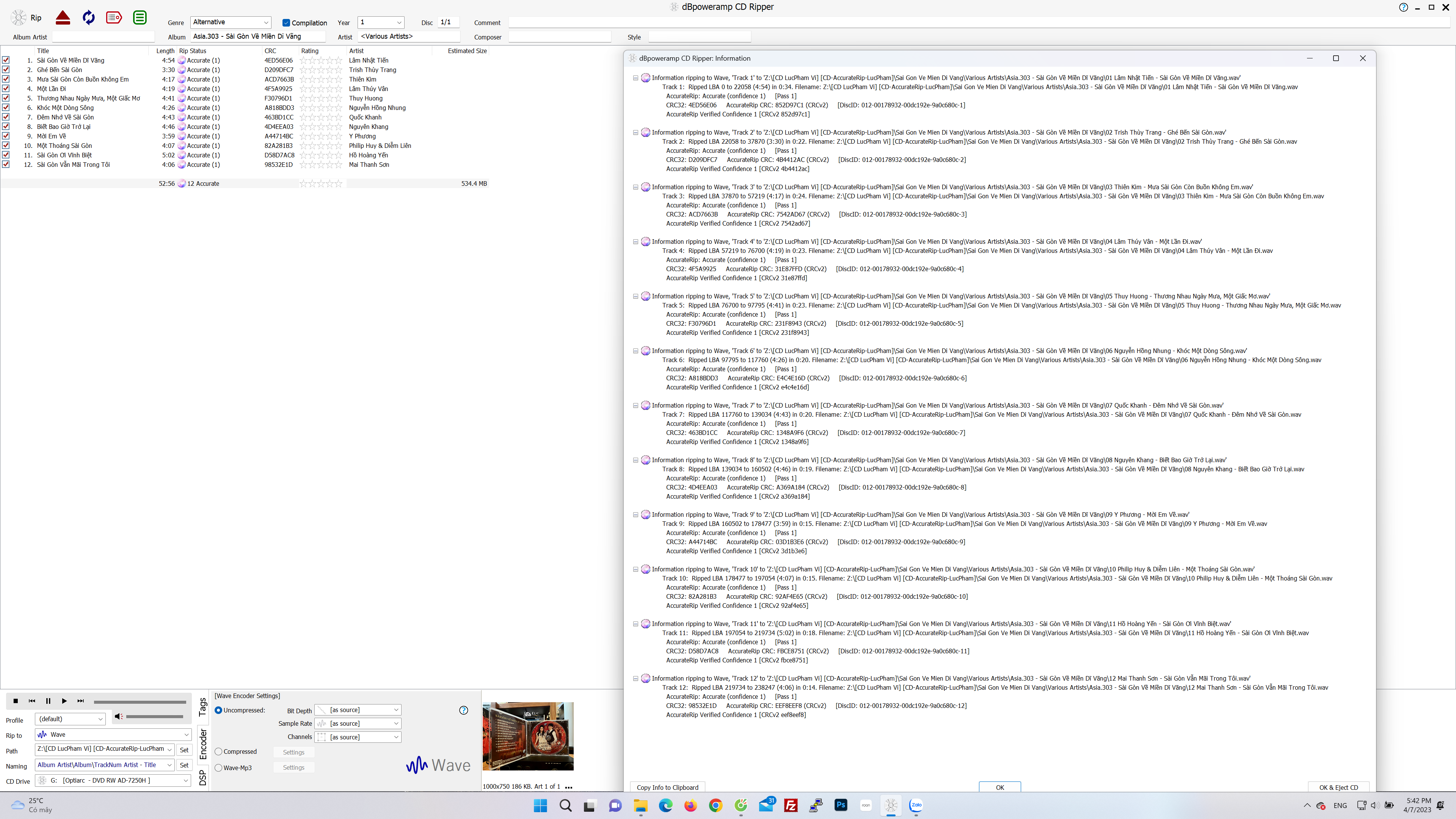
Task: Open the Profile dropdown showing (default)
Action: 70,719
